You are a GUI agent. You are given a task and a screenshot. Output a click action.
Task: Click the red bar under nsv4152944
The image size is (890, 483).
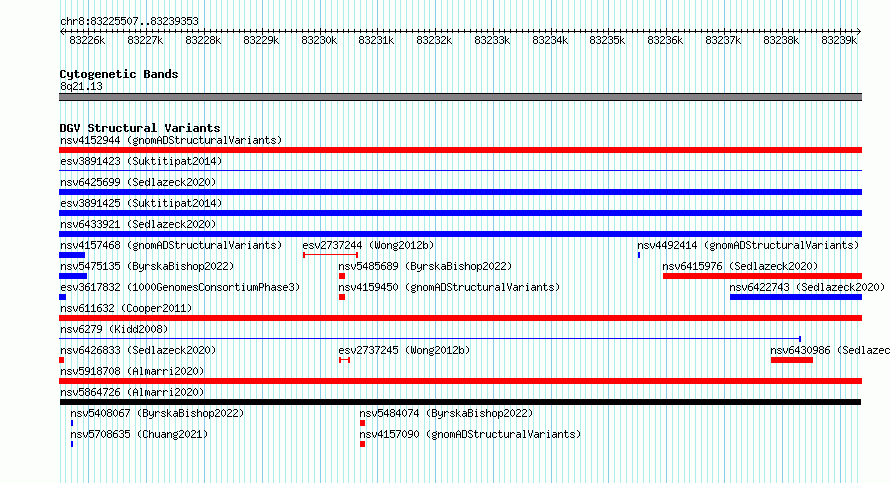pyautogui.click(x=460, y=150)
